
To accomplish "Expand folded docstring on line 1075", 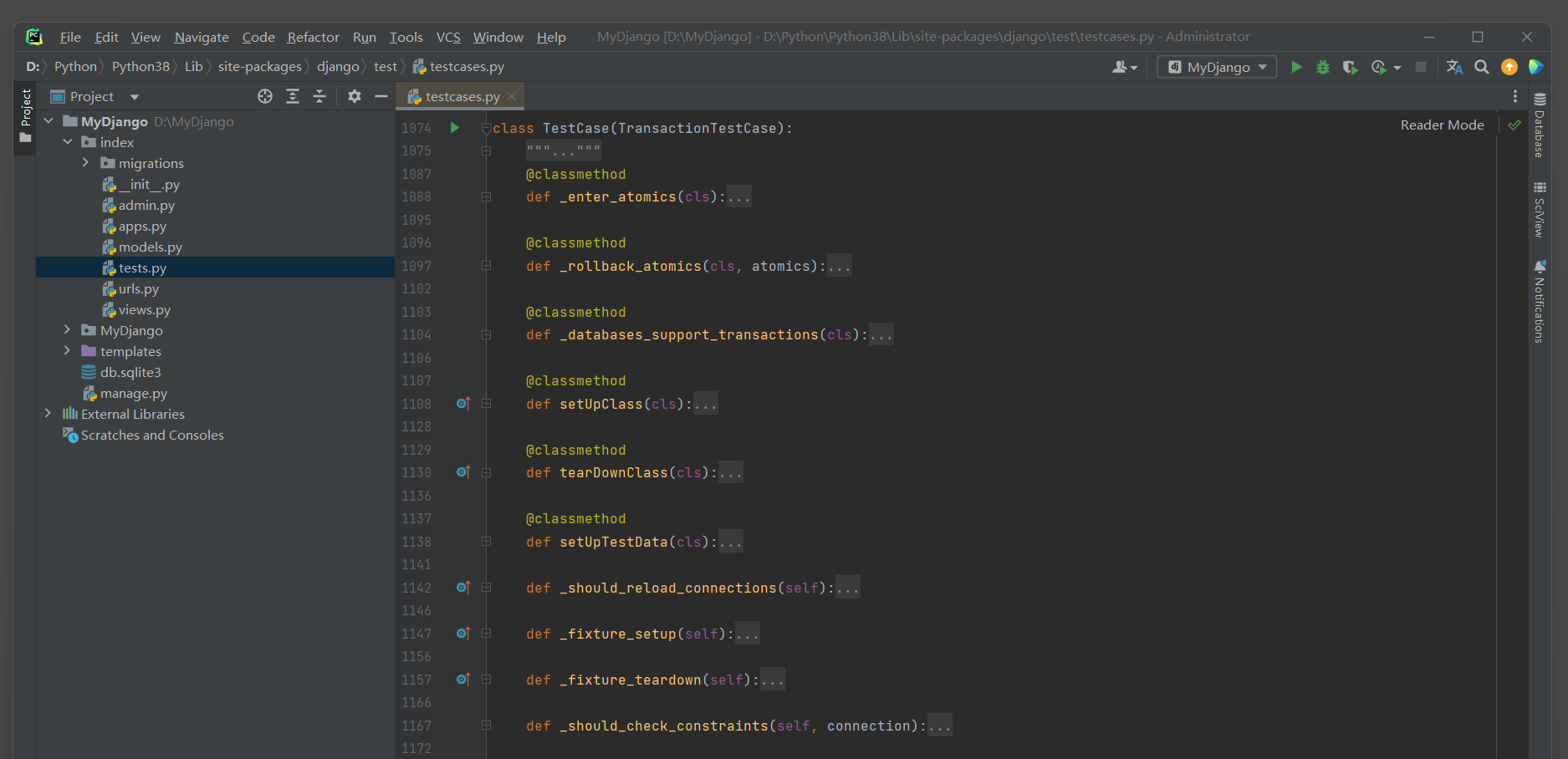I will [x=563, y=151].
